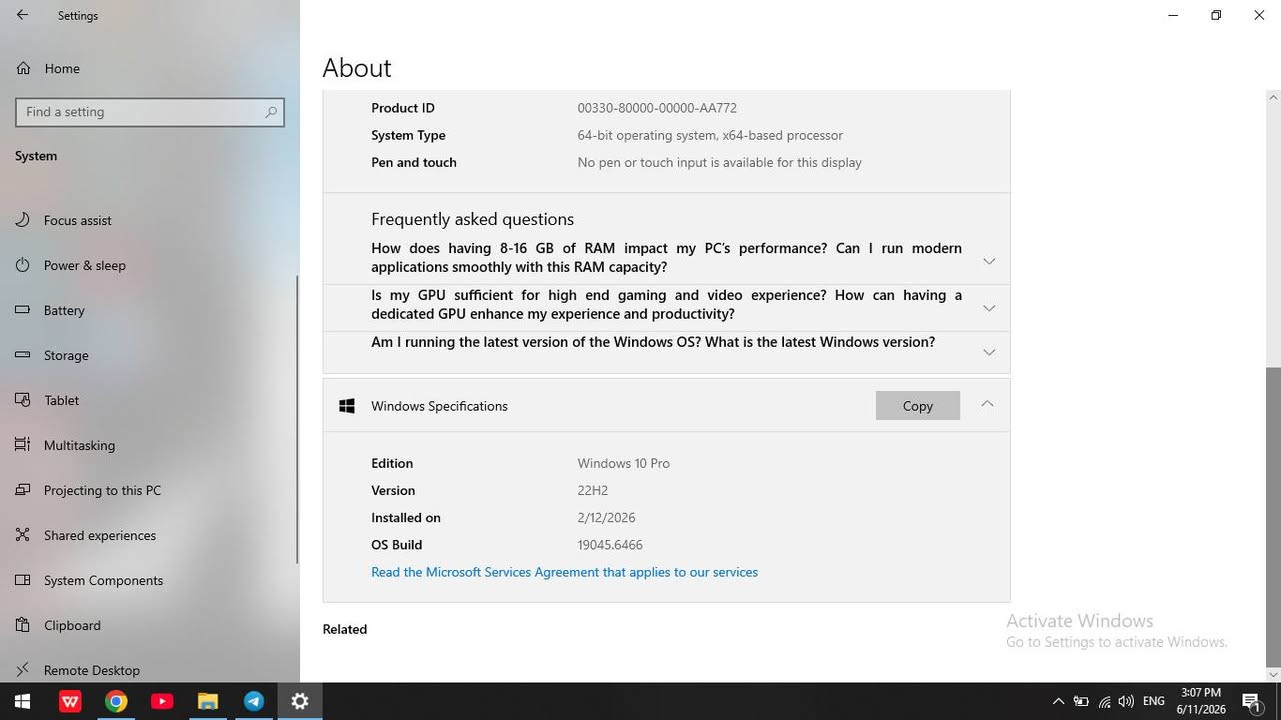Click the battery tray icon
This screenshot has width=1281, height=720.
1081,701
